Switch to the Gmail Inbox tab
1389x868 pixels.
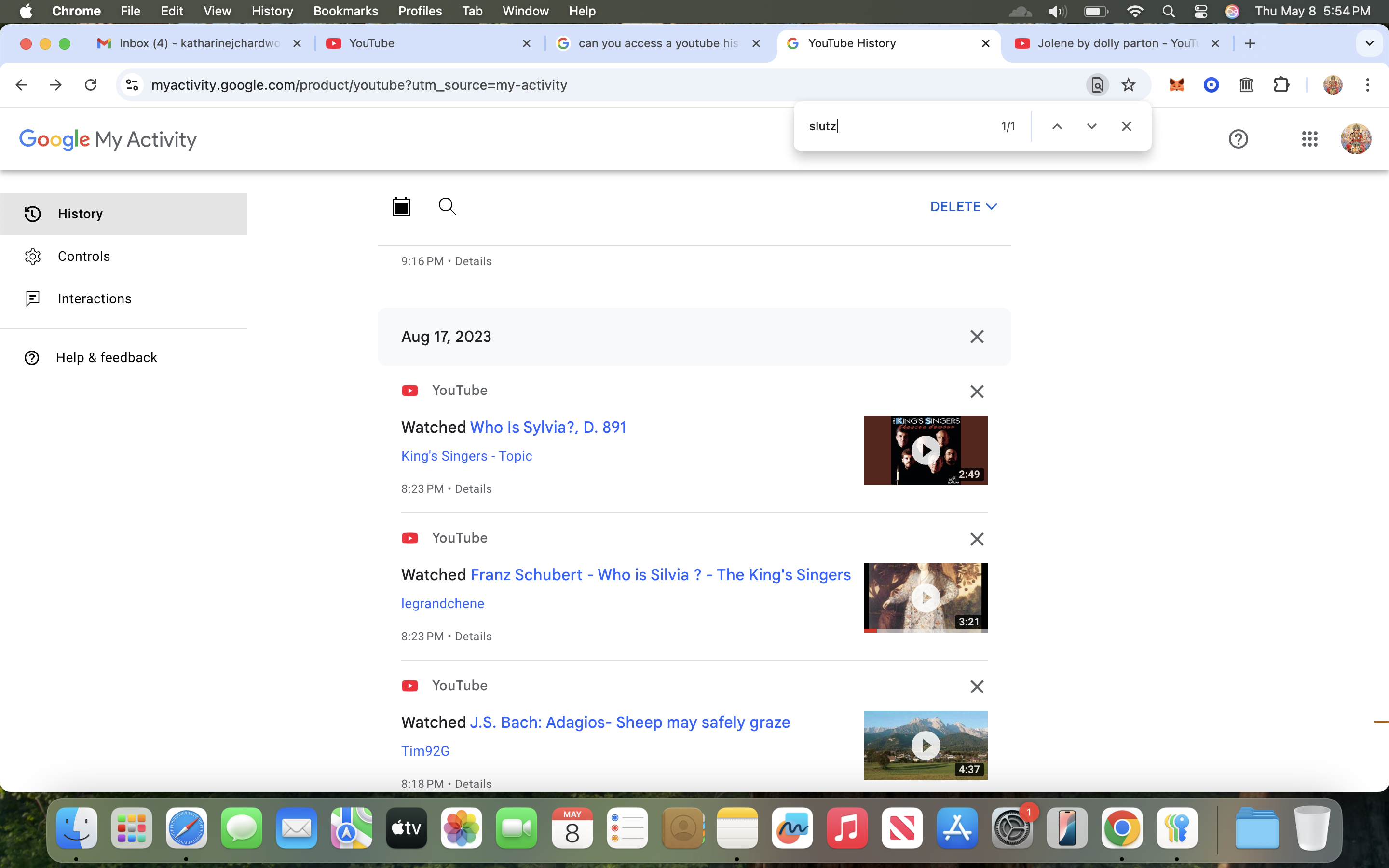coord(199,43)
